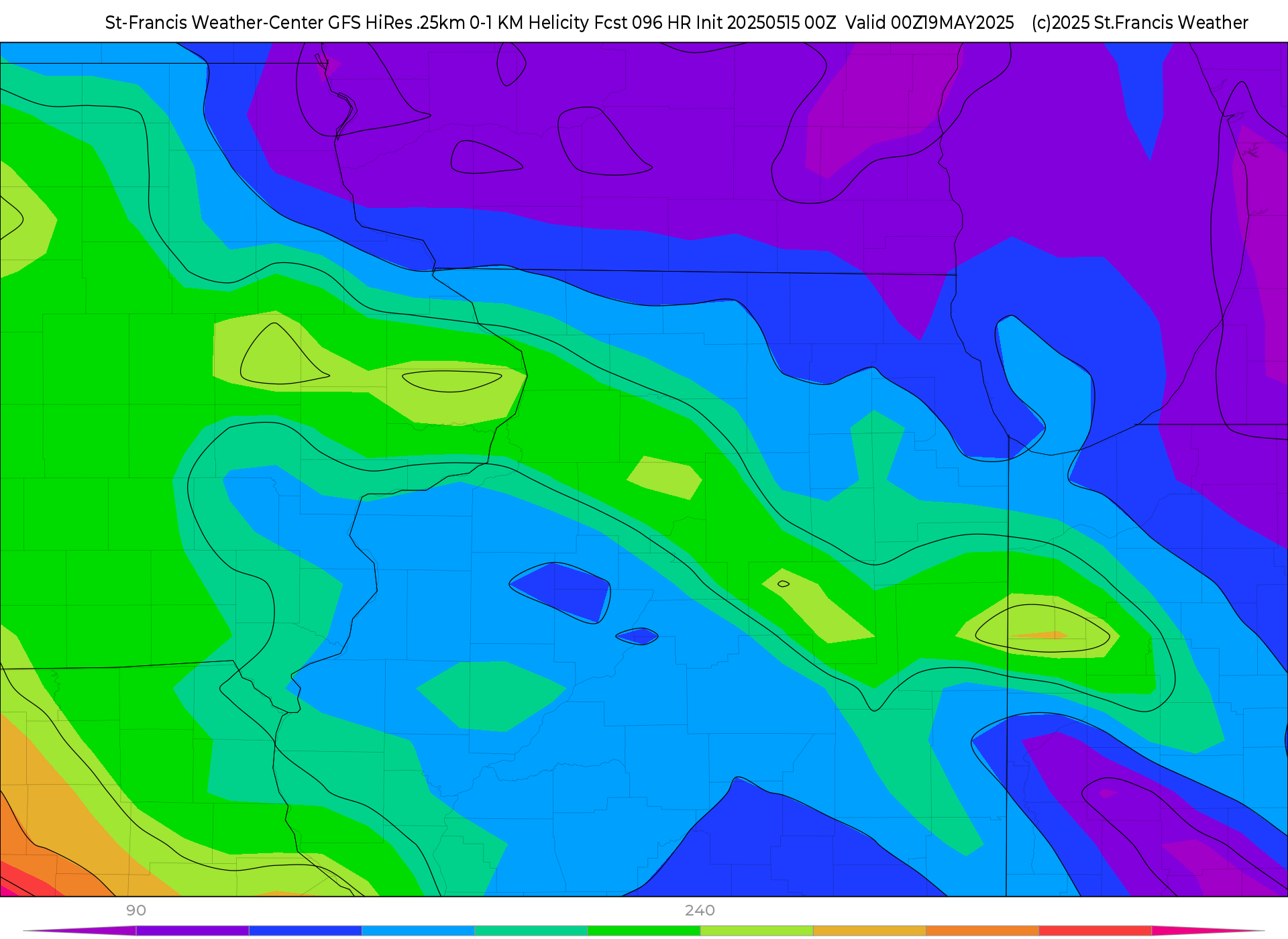Click '0-1 KM Helicity' in the title
Screen dimensions: 1288x939
pyautogui.click(x=529, y=23)
